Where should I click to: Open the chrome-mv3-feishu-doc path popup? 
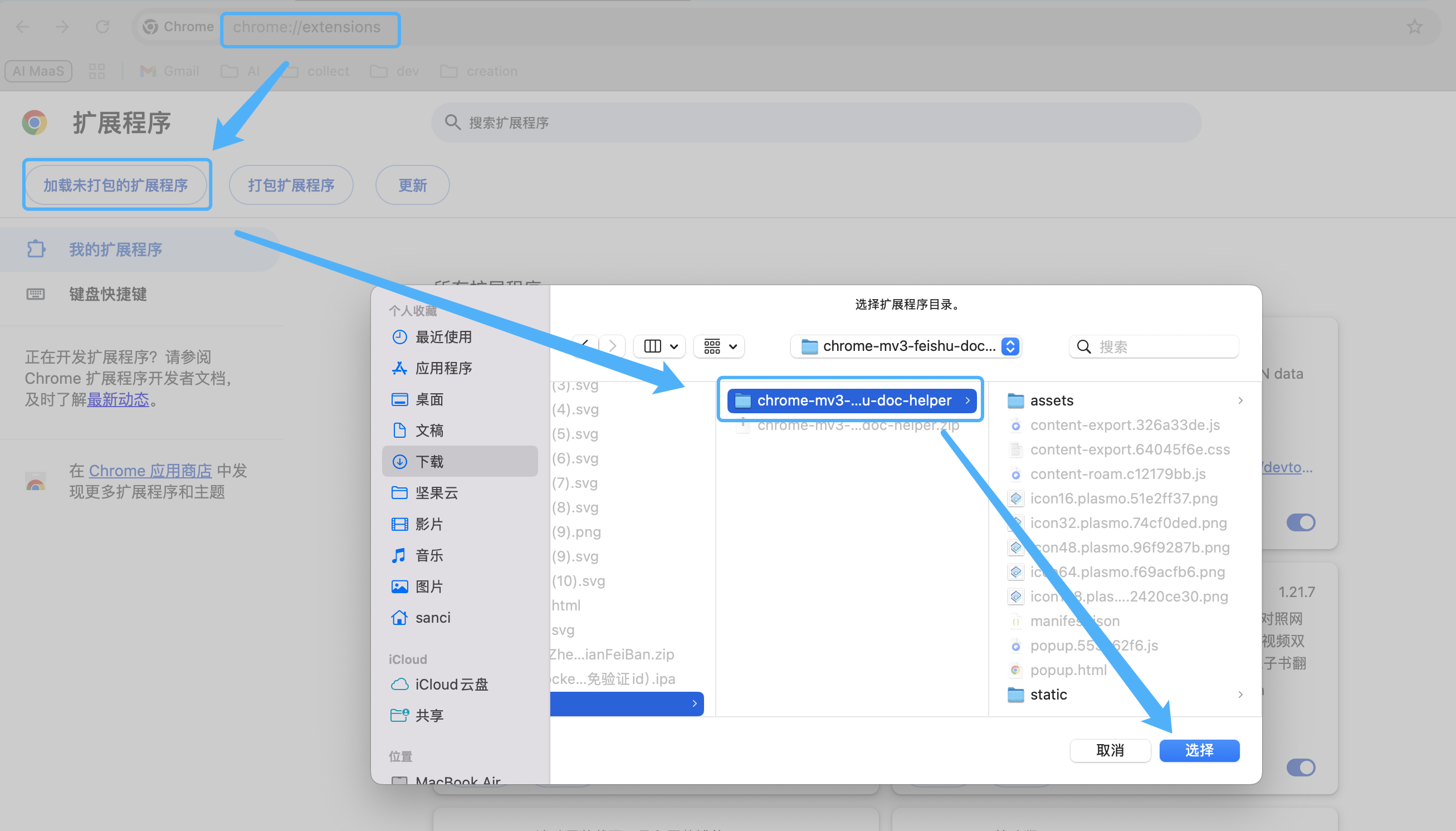coord(906,346)
